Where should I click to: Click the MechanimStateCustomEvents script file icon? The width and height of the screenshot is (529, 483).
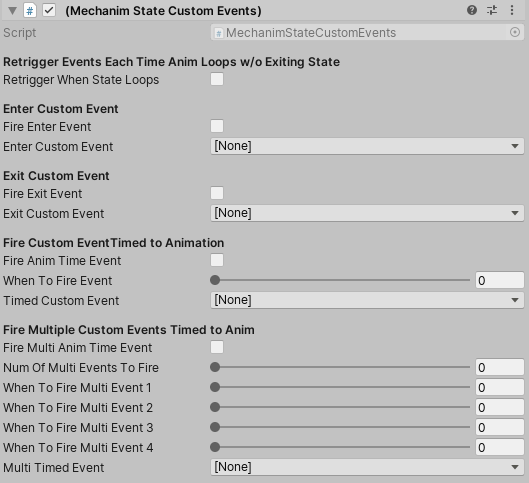coord(219,33)
